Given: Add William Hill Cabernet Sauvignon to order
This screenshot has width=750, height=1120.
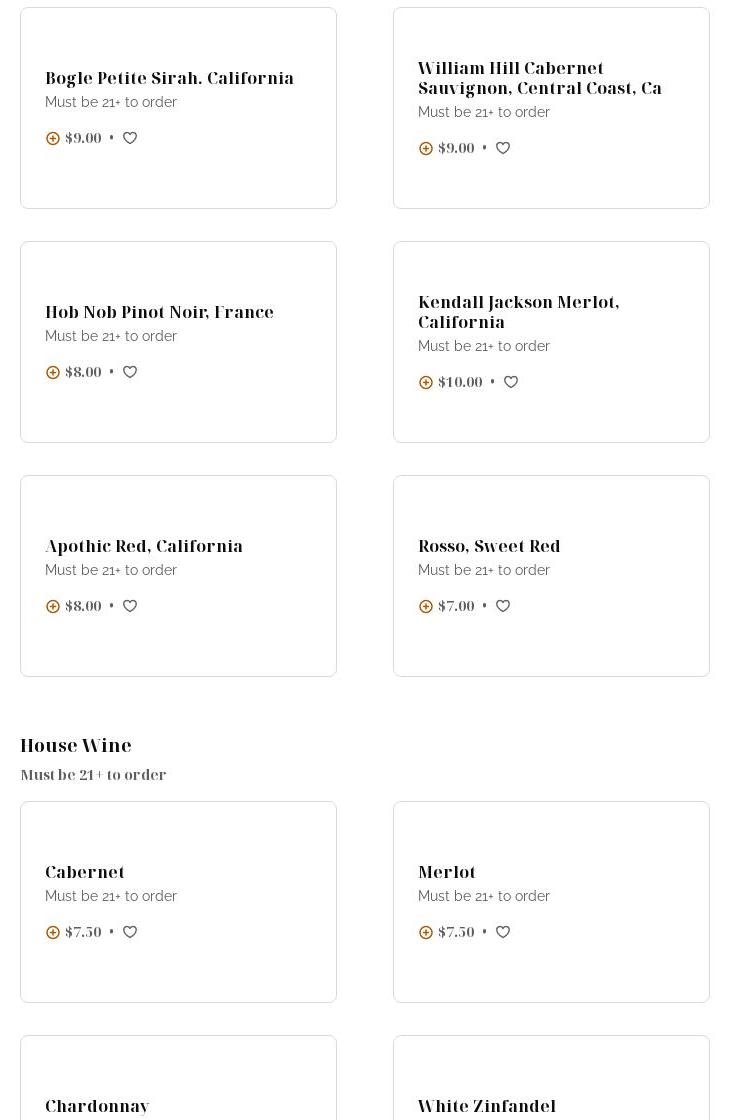Looking at the screenshot, I should coord(426,149).
